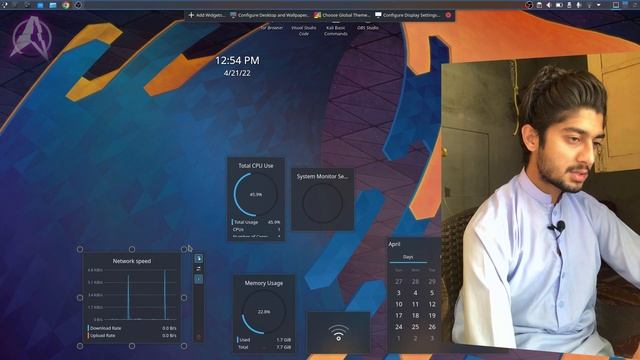Click the System Monitor Se... widget title
The height and width of the screenshot is (360, 640).
tap(322, 177)
